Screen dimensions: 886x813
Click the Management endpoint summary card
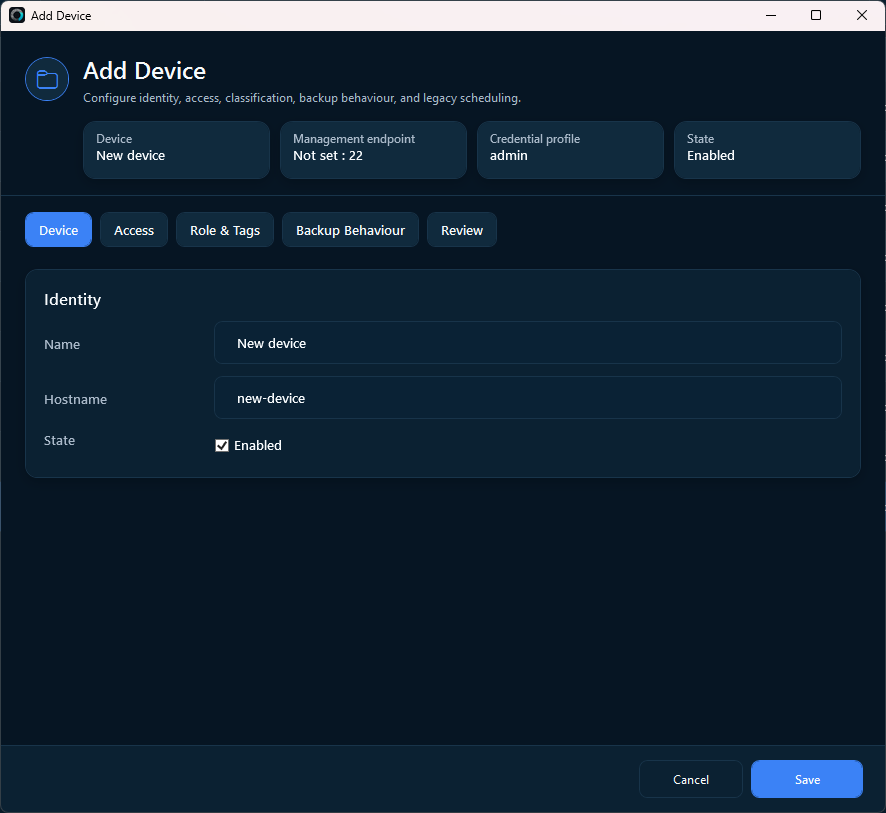(373, 150)
